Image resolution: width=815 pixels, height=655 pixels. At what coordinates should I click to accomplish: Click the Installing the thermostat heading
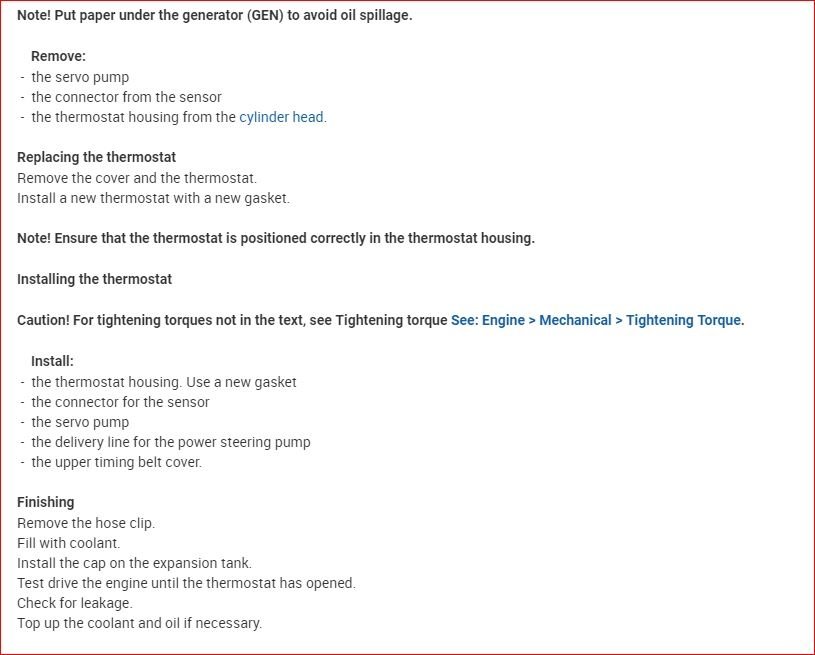point(94,279)
